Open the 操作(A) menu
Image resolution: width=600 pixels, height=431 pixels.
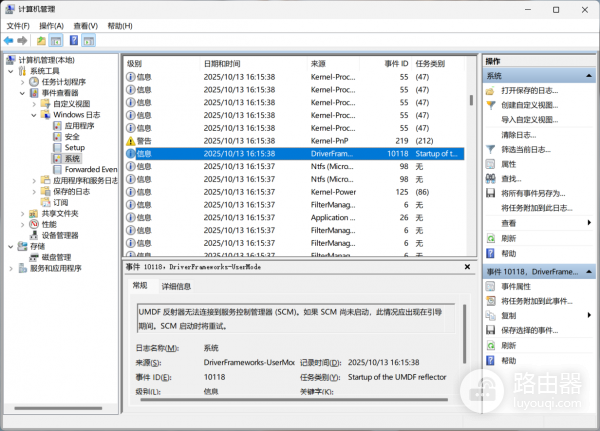51,26
